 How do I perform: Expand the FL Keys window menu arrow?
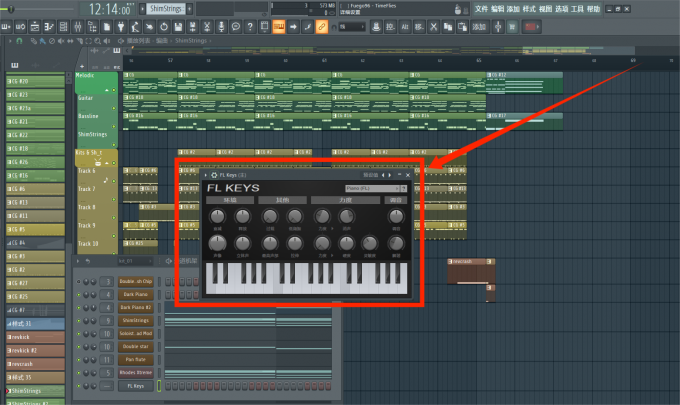coord(206,175)
